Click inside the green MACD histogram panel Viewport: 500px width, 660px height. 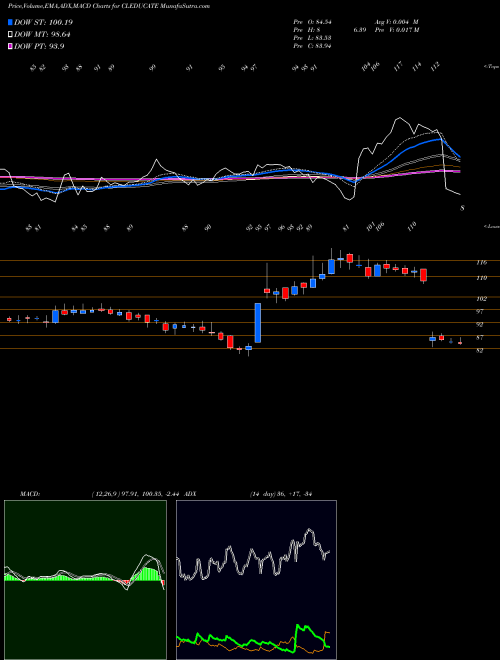pyautogui.click(x=85, y=580)
